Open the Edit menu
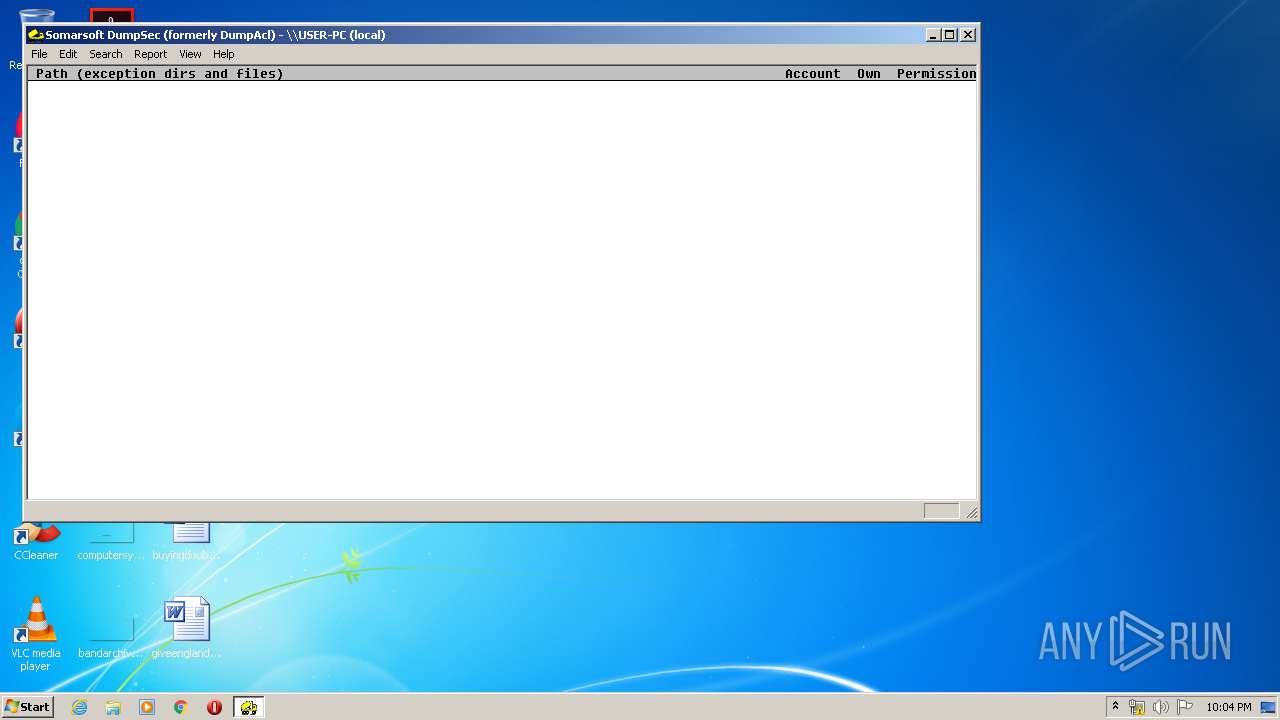 coord(68,54)
